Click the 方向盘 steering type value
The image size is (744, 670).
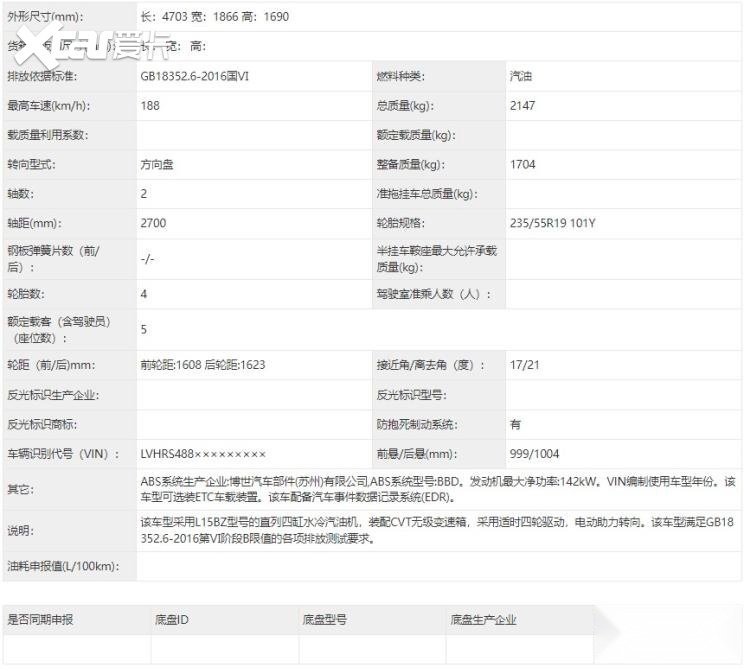[157, 165]
